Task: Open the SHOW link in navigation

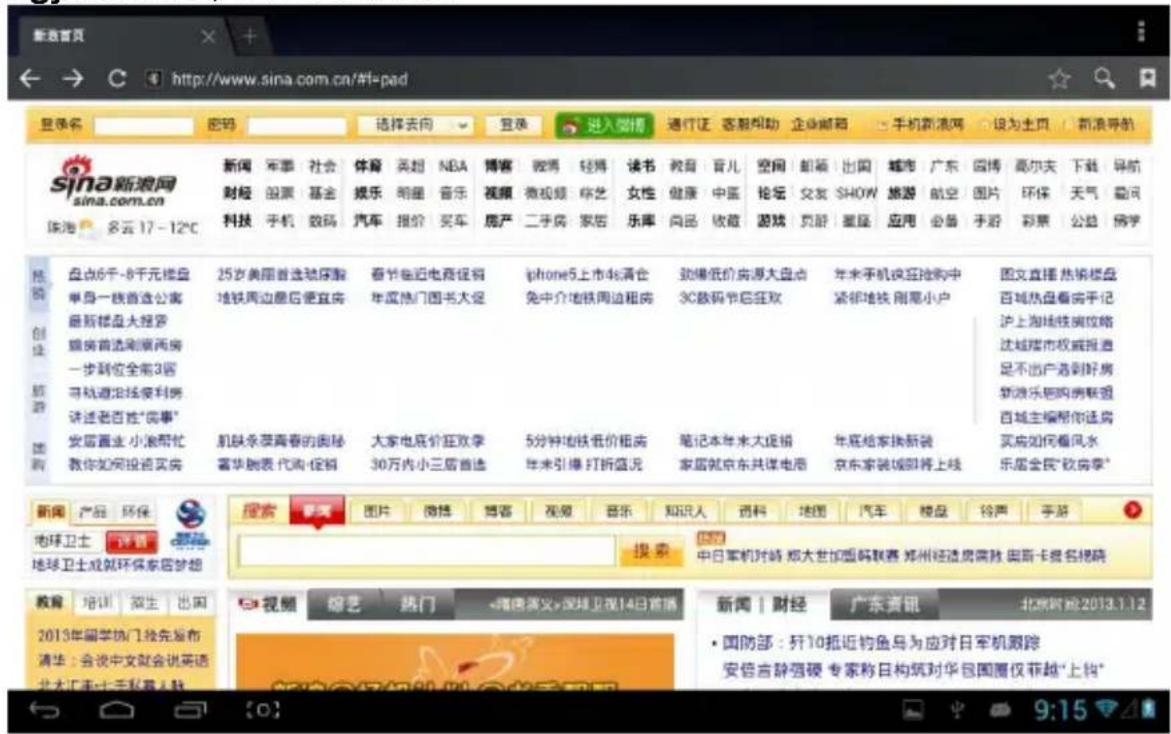Action: [856, 193]
